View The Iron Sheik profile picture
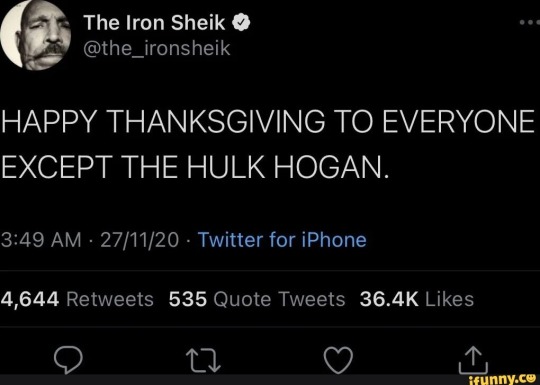 click(x=35, y=34)
